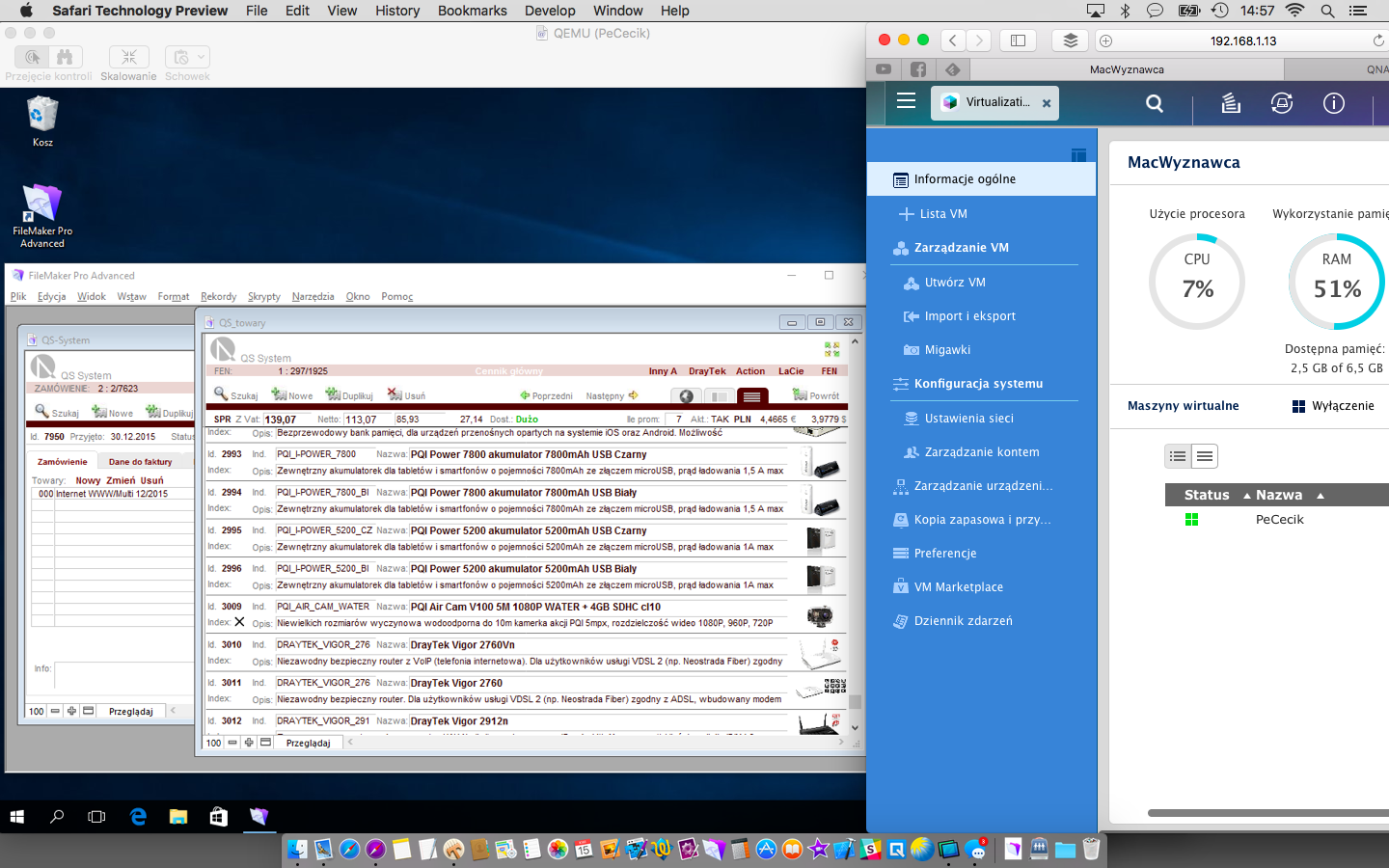Select the Inny A price list
The width and height of the screenshot is (1389, 868).
tap(663, 371)
